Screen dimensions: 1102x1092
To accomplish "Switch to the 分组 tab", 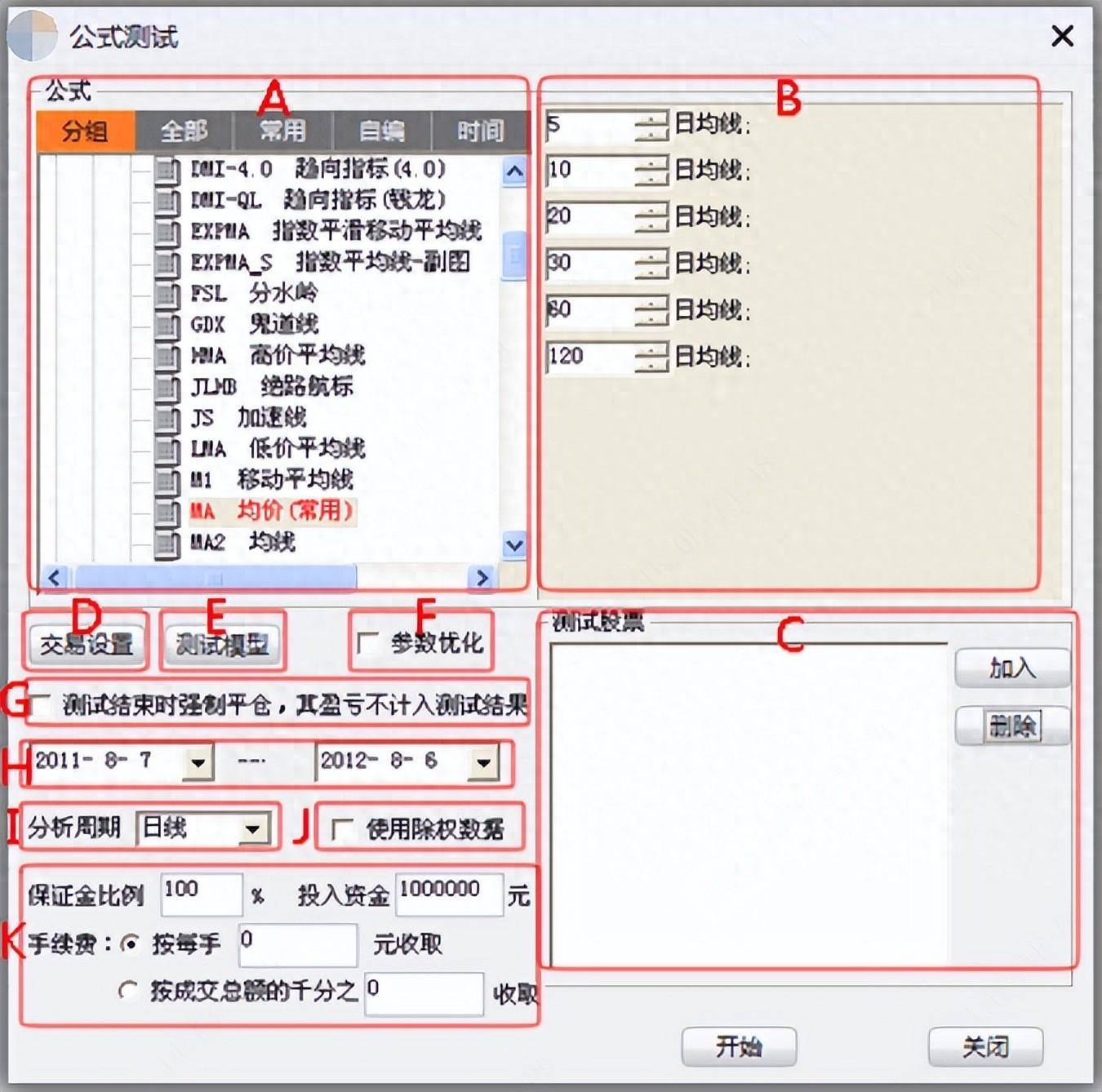I will pos(86,131).
